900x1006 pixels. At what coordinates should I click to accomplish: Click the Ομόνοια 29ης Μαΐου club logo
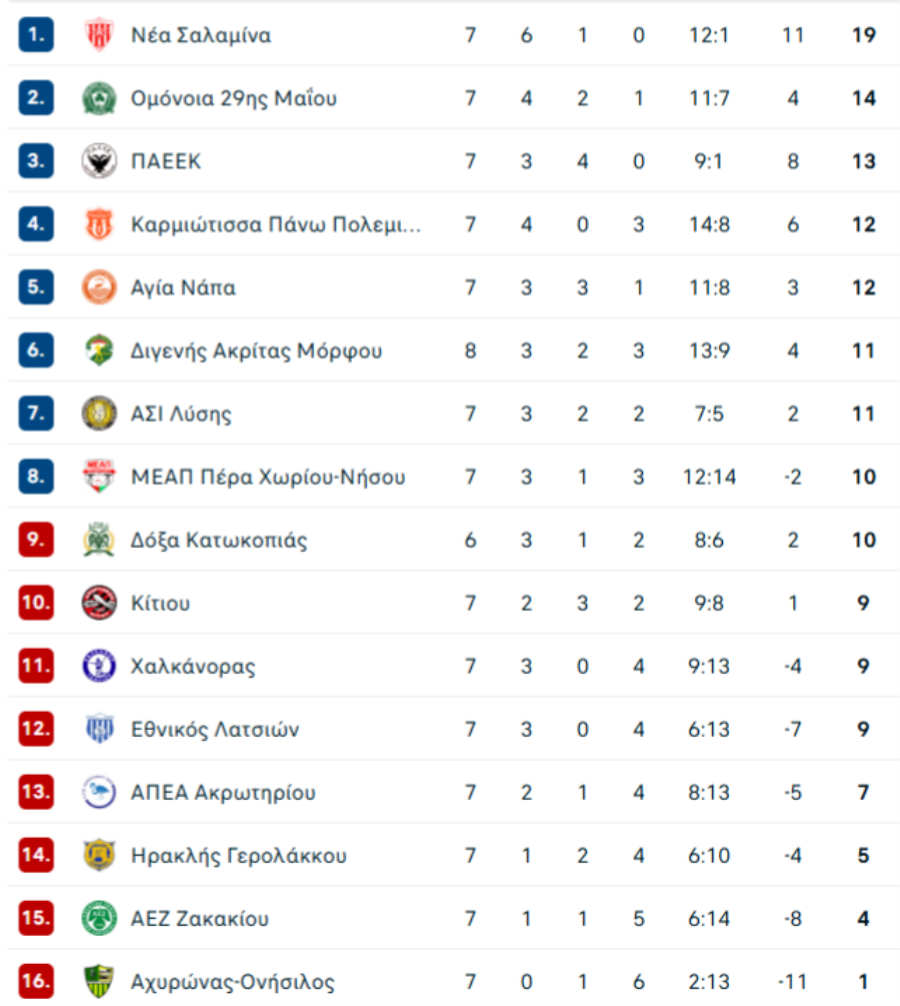click(x=99, y=99)
